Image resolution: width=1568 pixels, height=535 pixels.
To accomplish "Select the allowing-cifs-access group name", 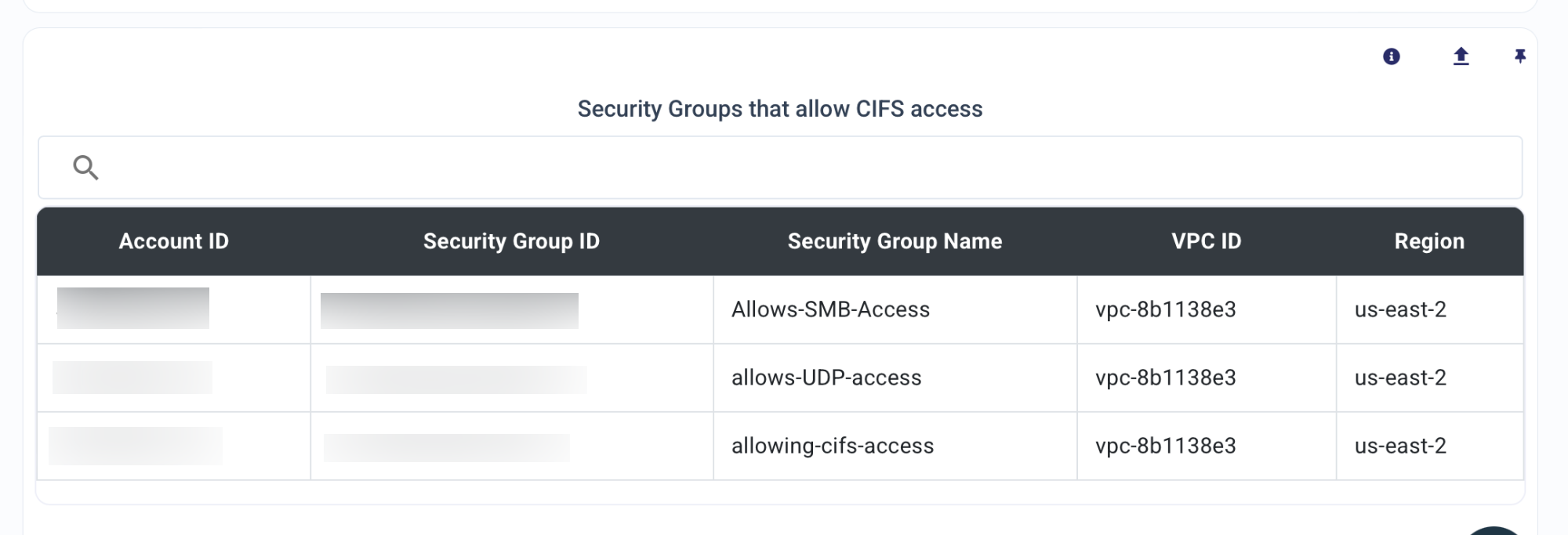I will (x=833, y=446).
